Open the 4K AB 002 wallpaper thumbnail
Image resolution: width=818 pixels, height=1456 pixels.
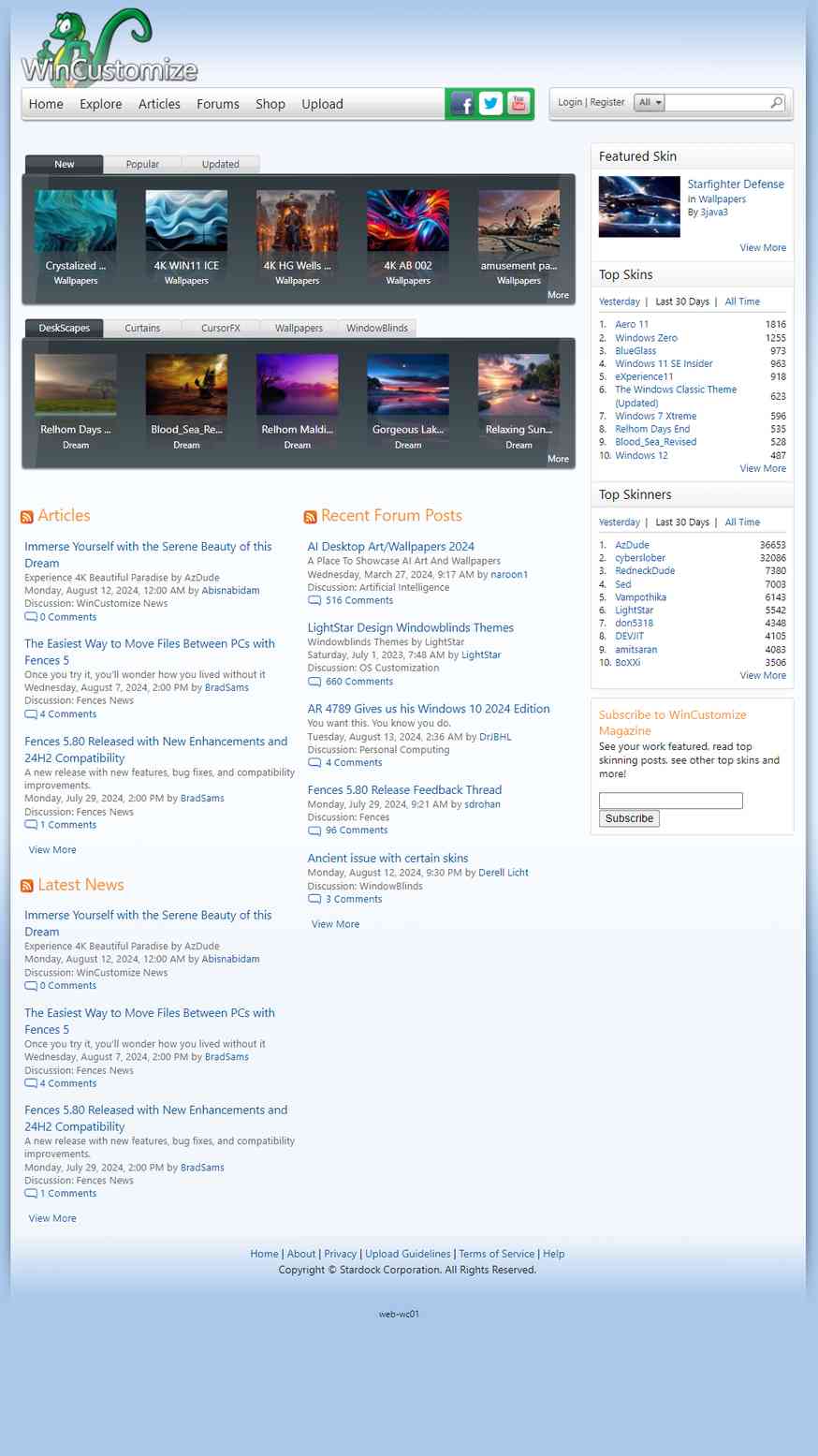click(x=408, y=222)
